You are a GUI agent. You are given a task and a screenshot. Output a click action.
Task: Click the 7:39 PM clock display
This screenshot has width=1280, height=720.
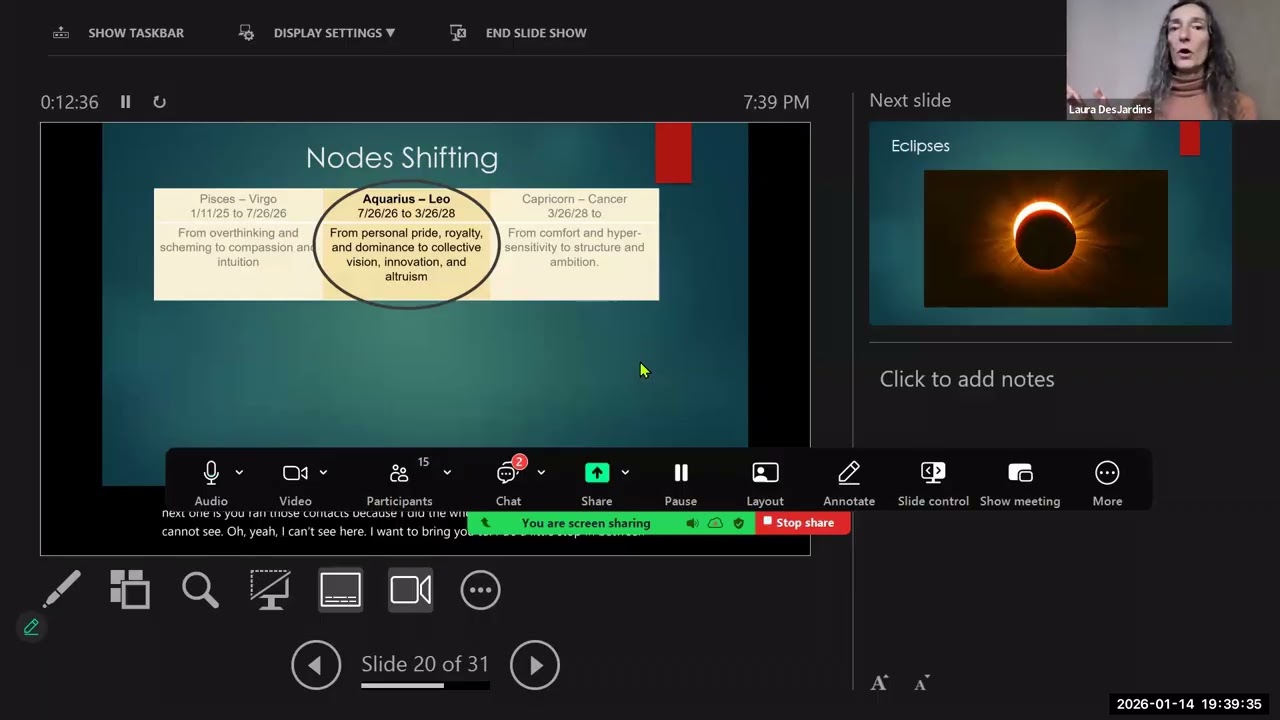point(776,102)
